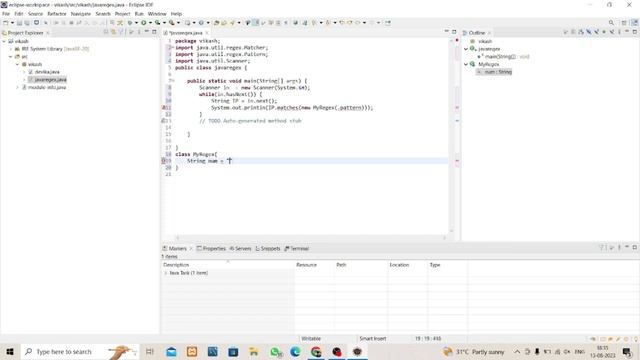Image resolution: width=640 pixels, height=360 pixels.
Task: Click the New Java Class toolbar icon
Action: point(201,23)
